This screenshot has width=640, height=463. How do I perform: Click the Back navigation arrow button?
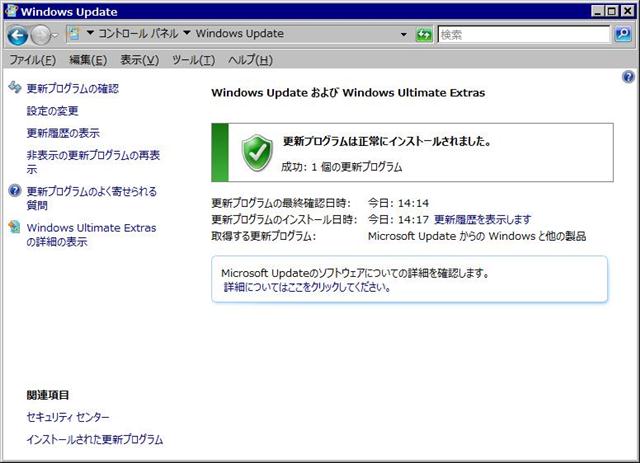[x=18, y=36]
